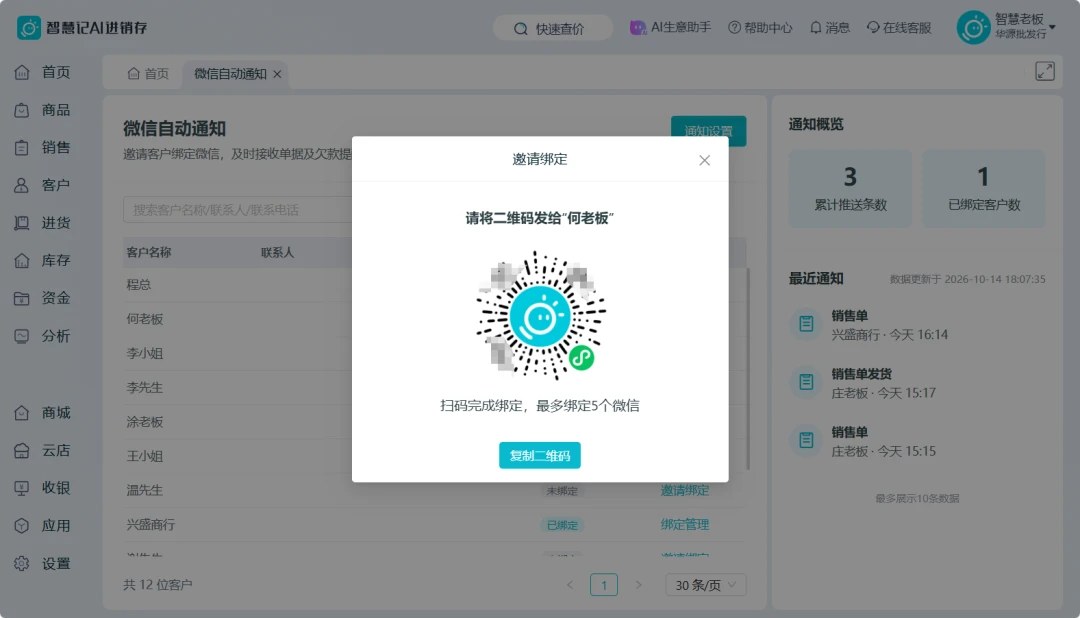Viewport: 1080px width, 618px height.
Task: Open the 消息 bell icon
Action: click(816, 28)
